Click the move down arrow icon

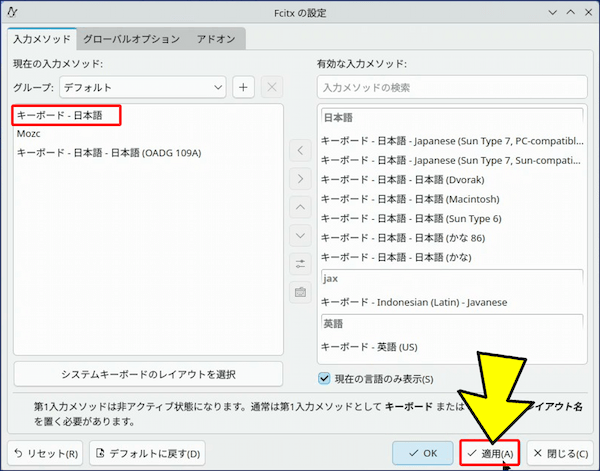(x=300, y=236)
